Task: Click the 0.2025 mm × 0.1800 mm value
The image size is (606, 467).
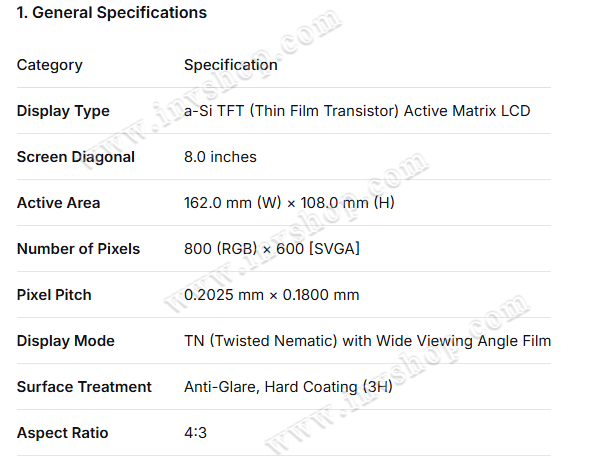Action: pyautogui.click(x=272, y=295)
